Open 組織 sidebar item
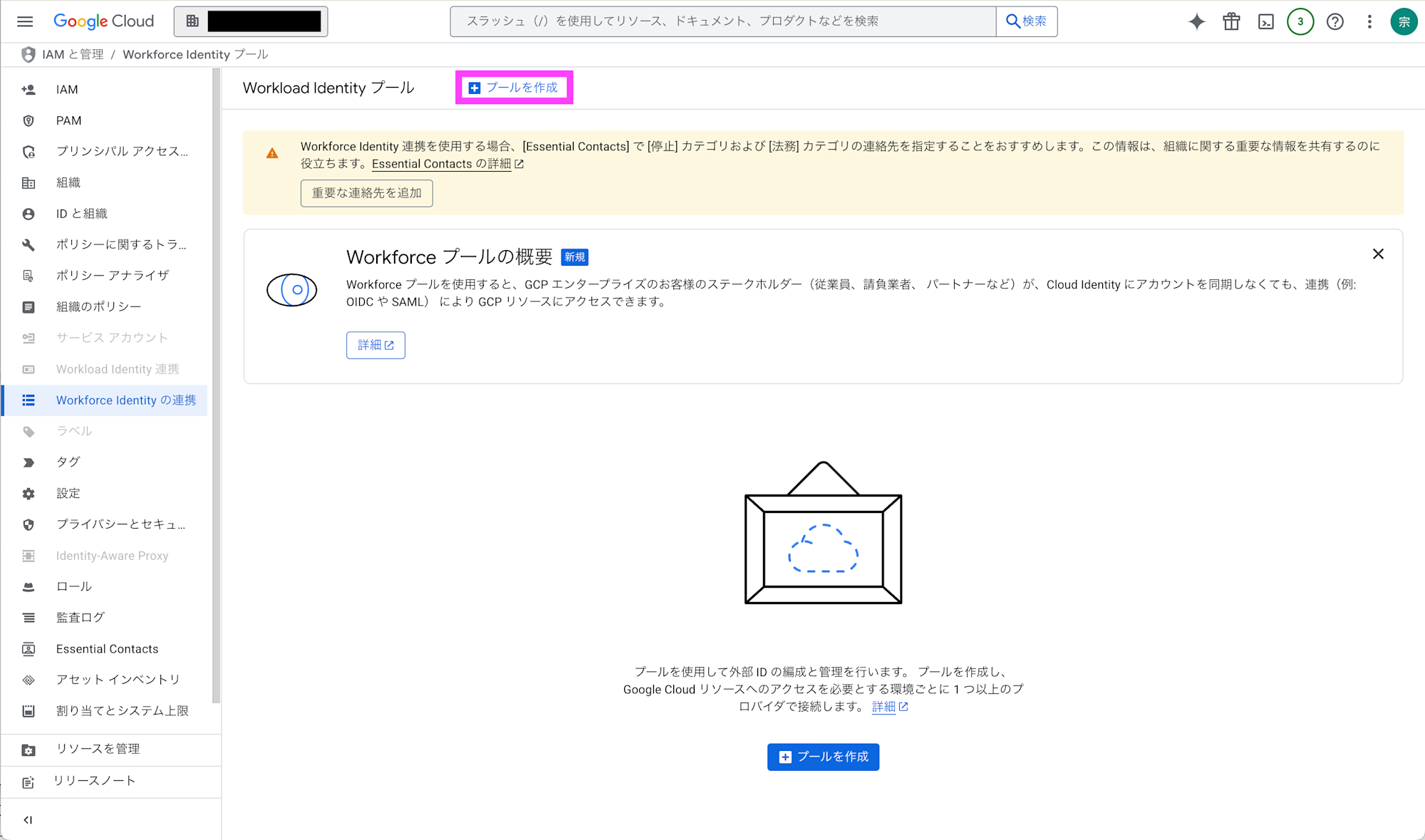The height and width of the screenshot is (840, 1425). coord(105,182)
